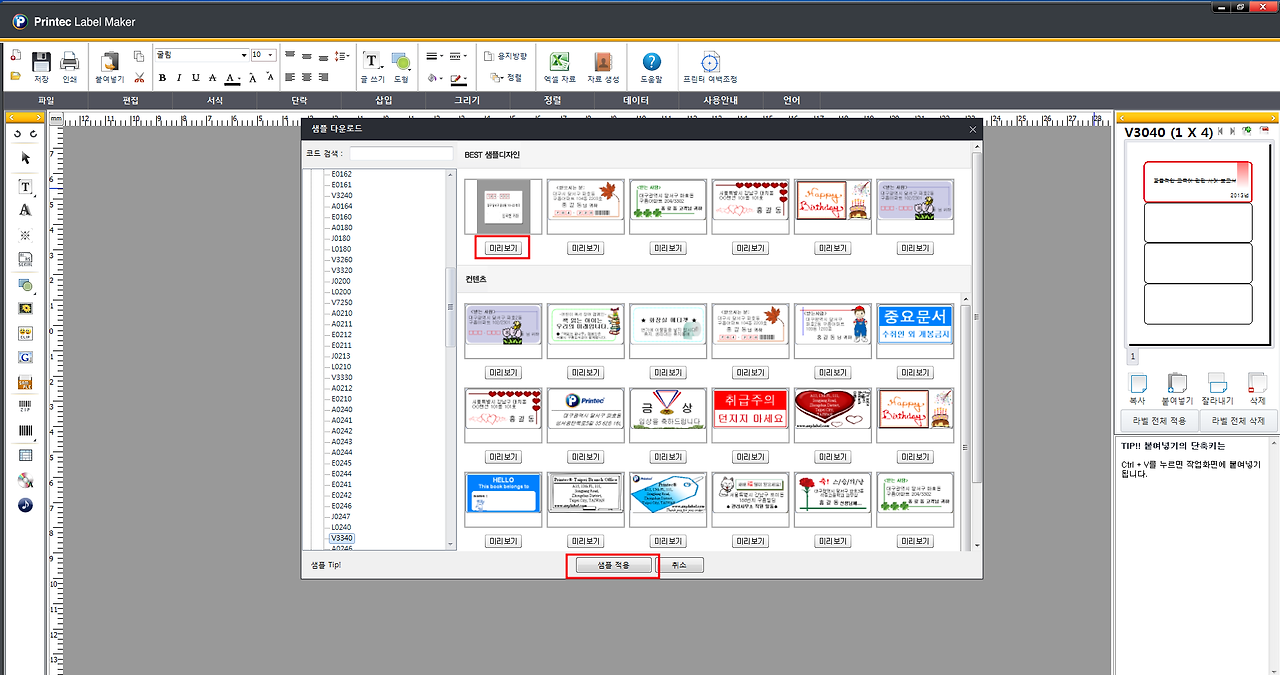The width and height of the screenshot is (1280, 675).
Task: Click 취소 to cancel the sample dialog
Action: click(x=680, y=565)
